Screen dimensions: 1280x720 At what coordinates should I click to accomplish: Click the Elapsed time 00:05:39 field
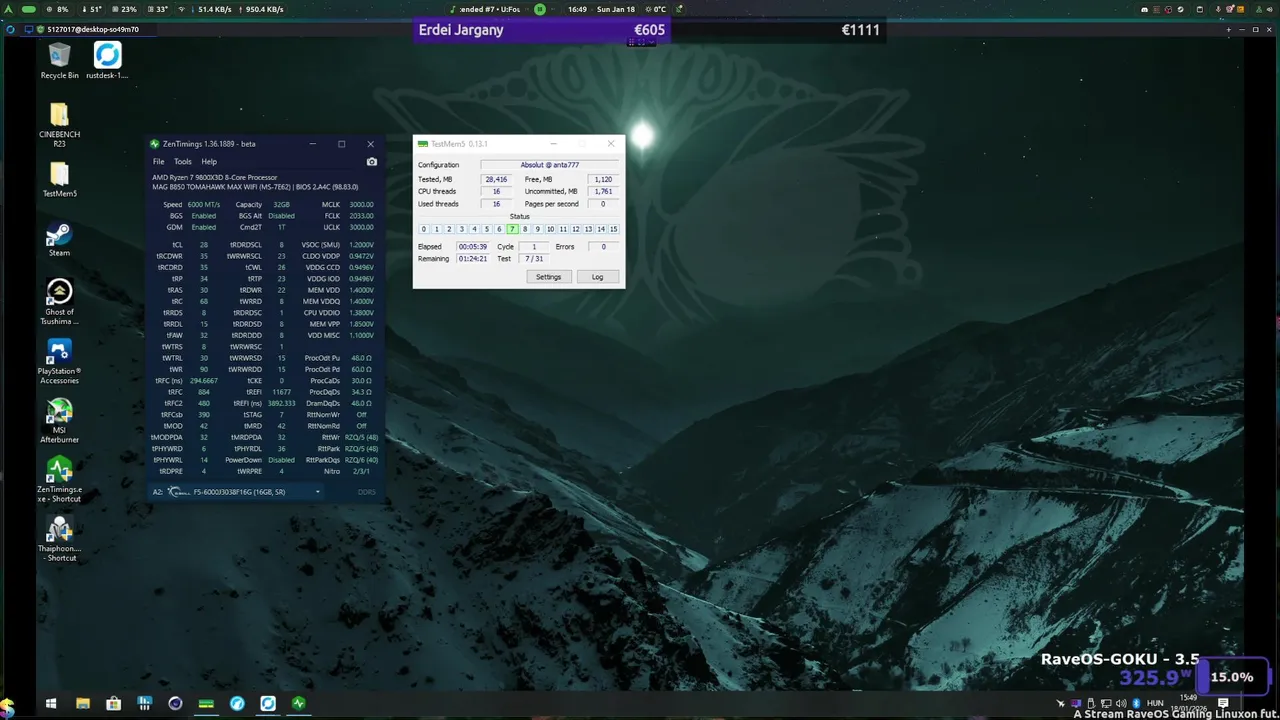[472, 246]
